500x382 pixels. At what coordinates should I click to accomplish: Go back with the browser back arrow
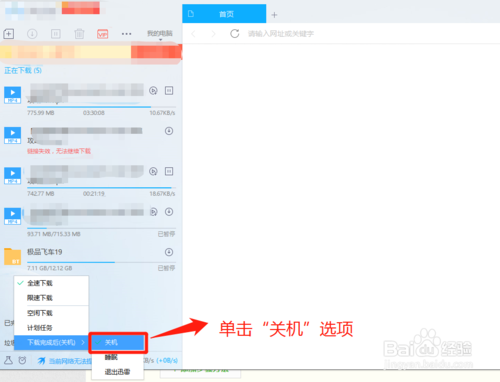point(193,34)
